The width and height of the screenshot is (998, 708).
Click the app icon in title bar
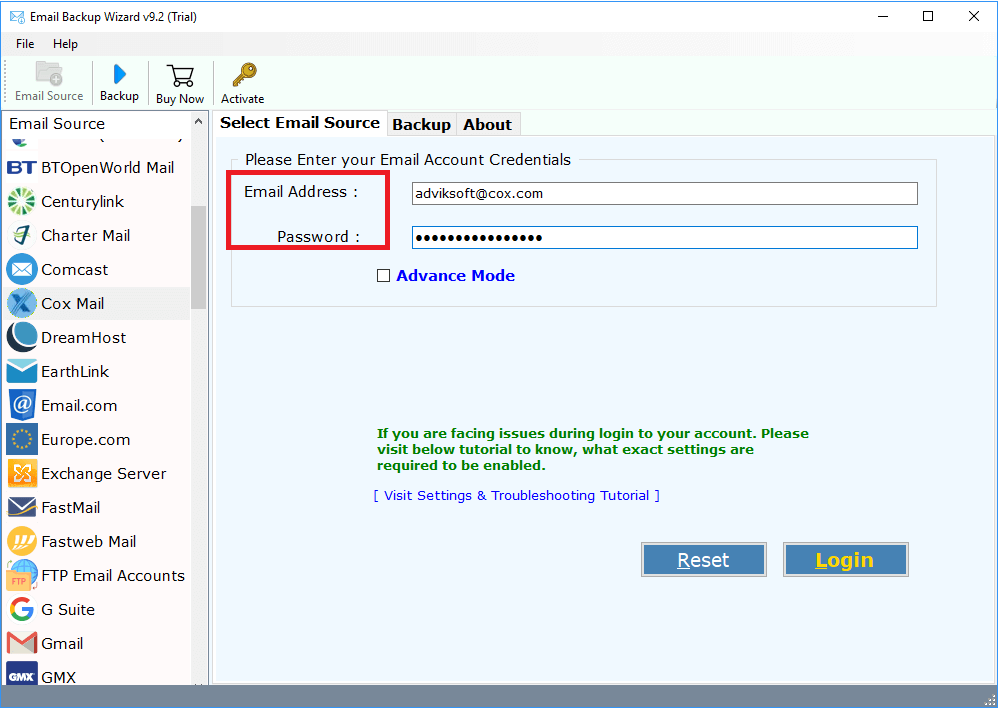17,17
